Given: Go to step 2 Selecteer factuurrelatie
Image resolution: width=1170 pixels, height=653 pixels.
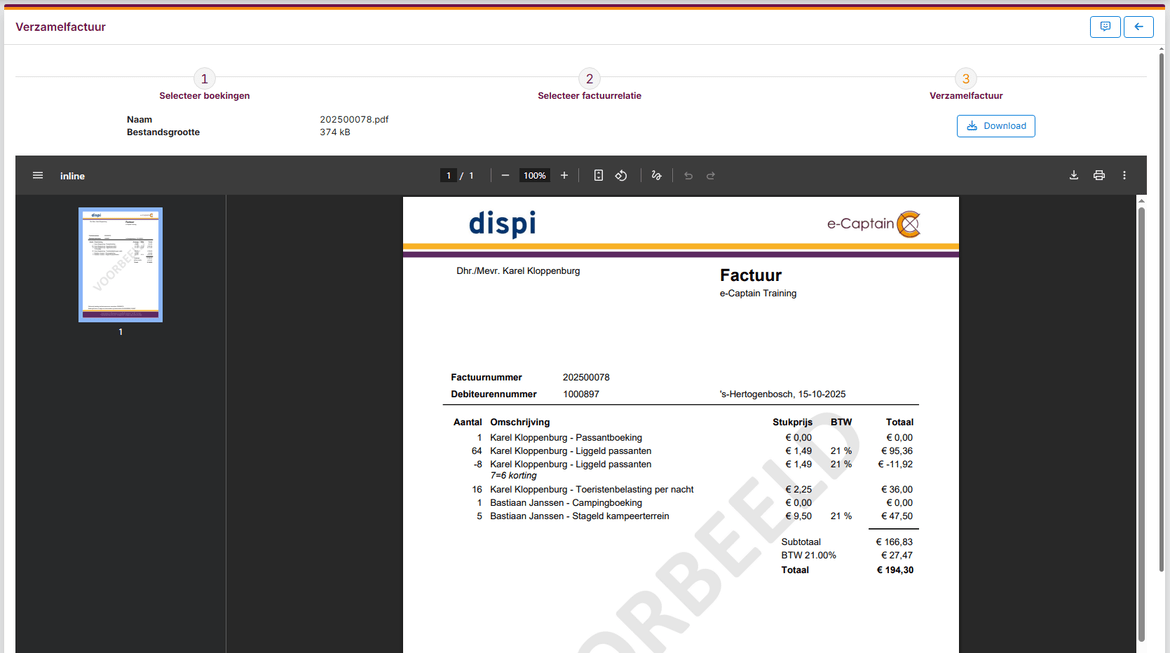Looking at the screenshot, I should (589, 78).
